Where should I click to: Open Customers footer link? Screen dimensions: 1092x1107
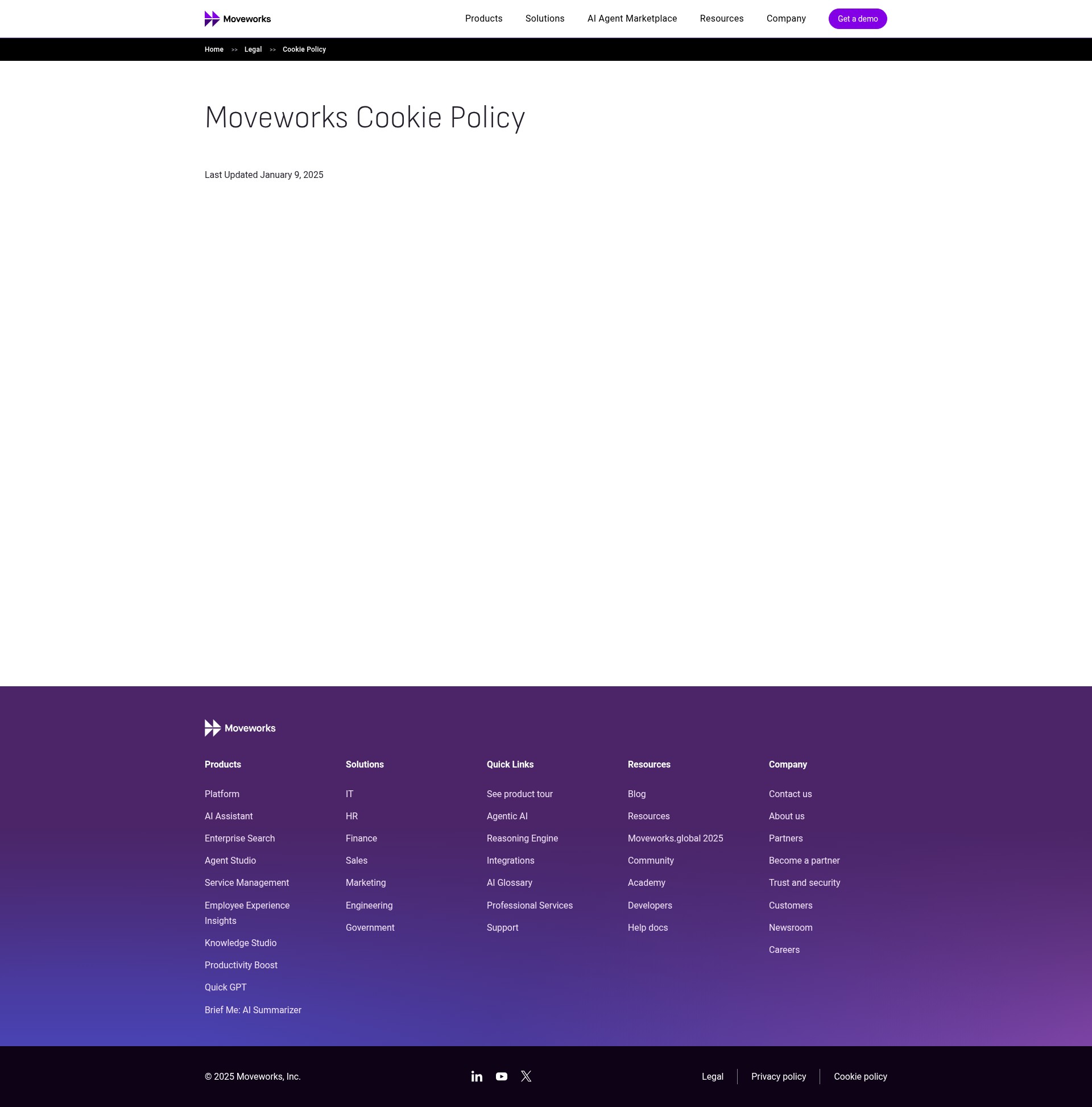click(x=791, y=906)
